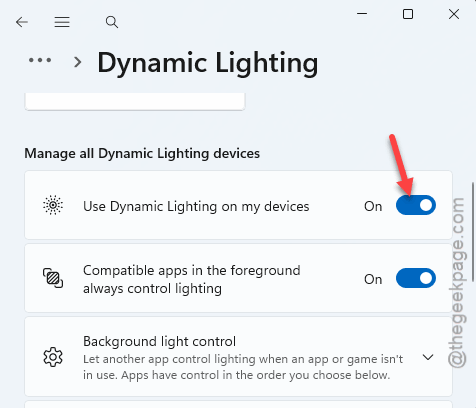This screenshot has width=476, height=408.
Task: Click the Dynamic Lighting sun icon
Action: point(53,205)
